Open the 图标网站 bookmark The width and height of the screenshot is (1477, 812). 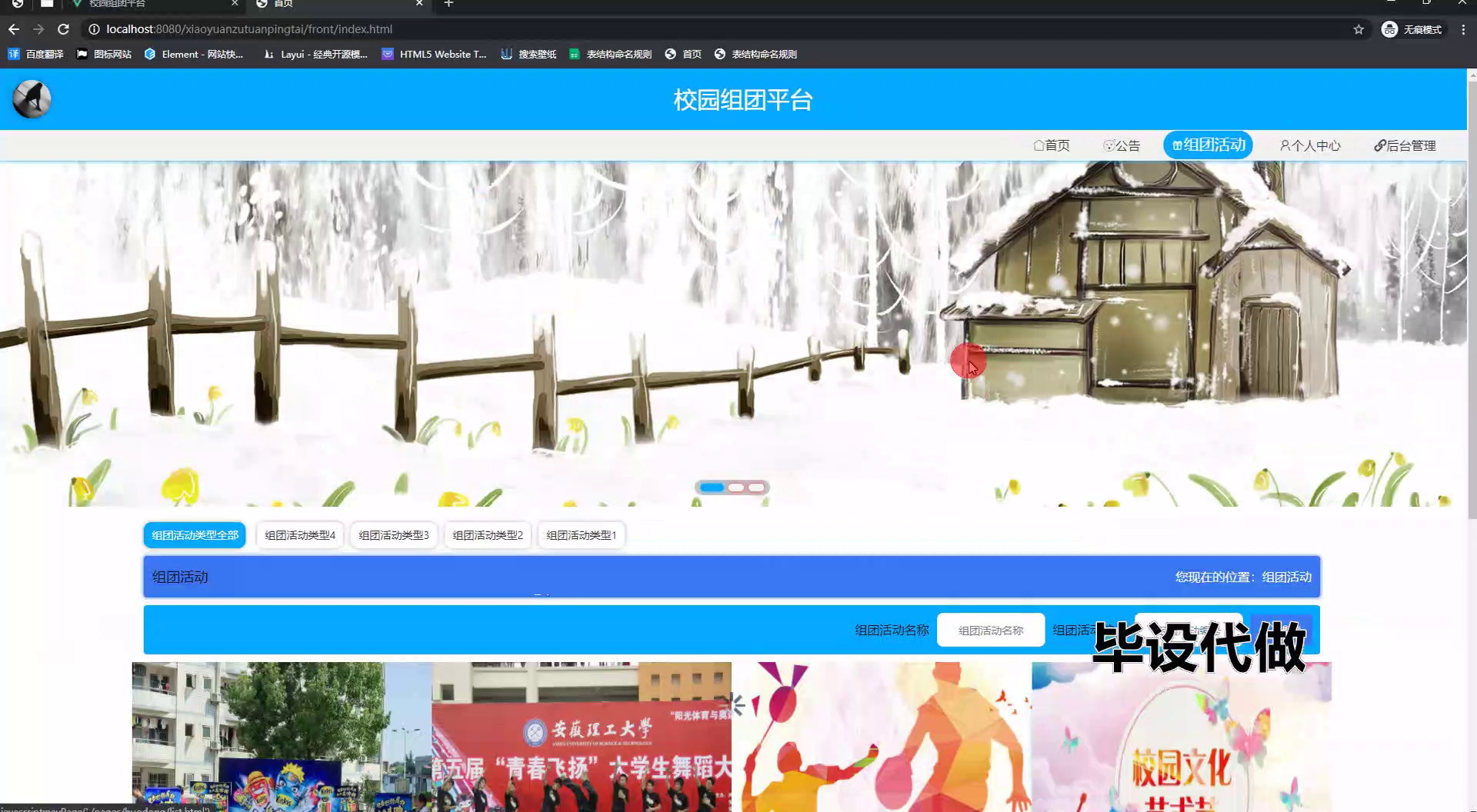pyautogui.click(x=104, y=54)
